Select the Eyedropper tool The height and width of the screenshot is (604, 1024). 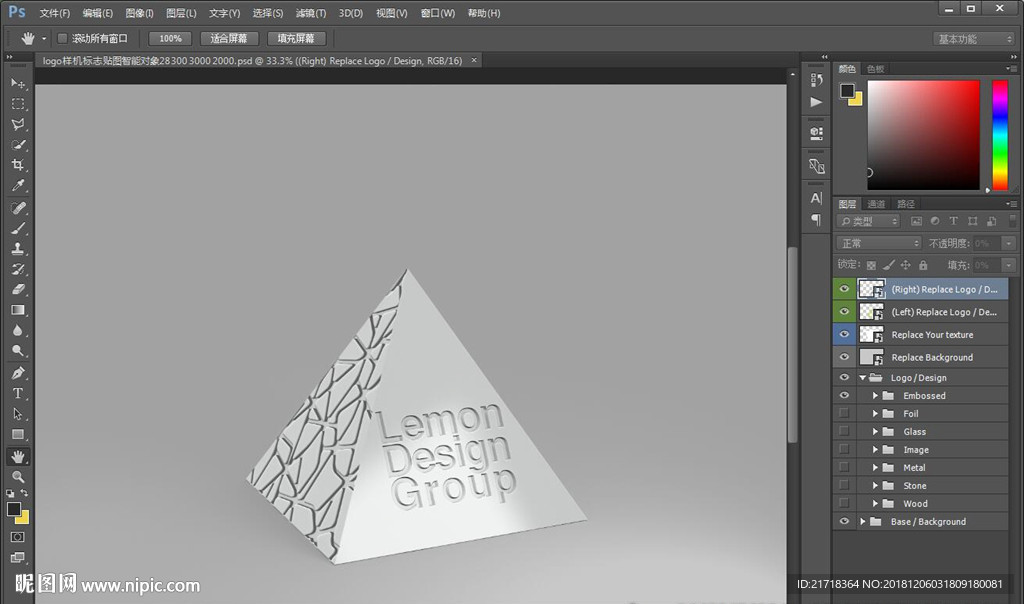18,185
